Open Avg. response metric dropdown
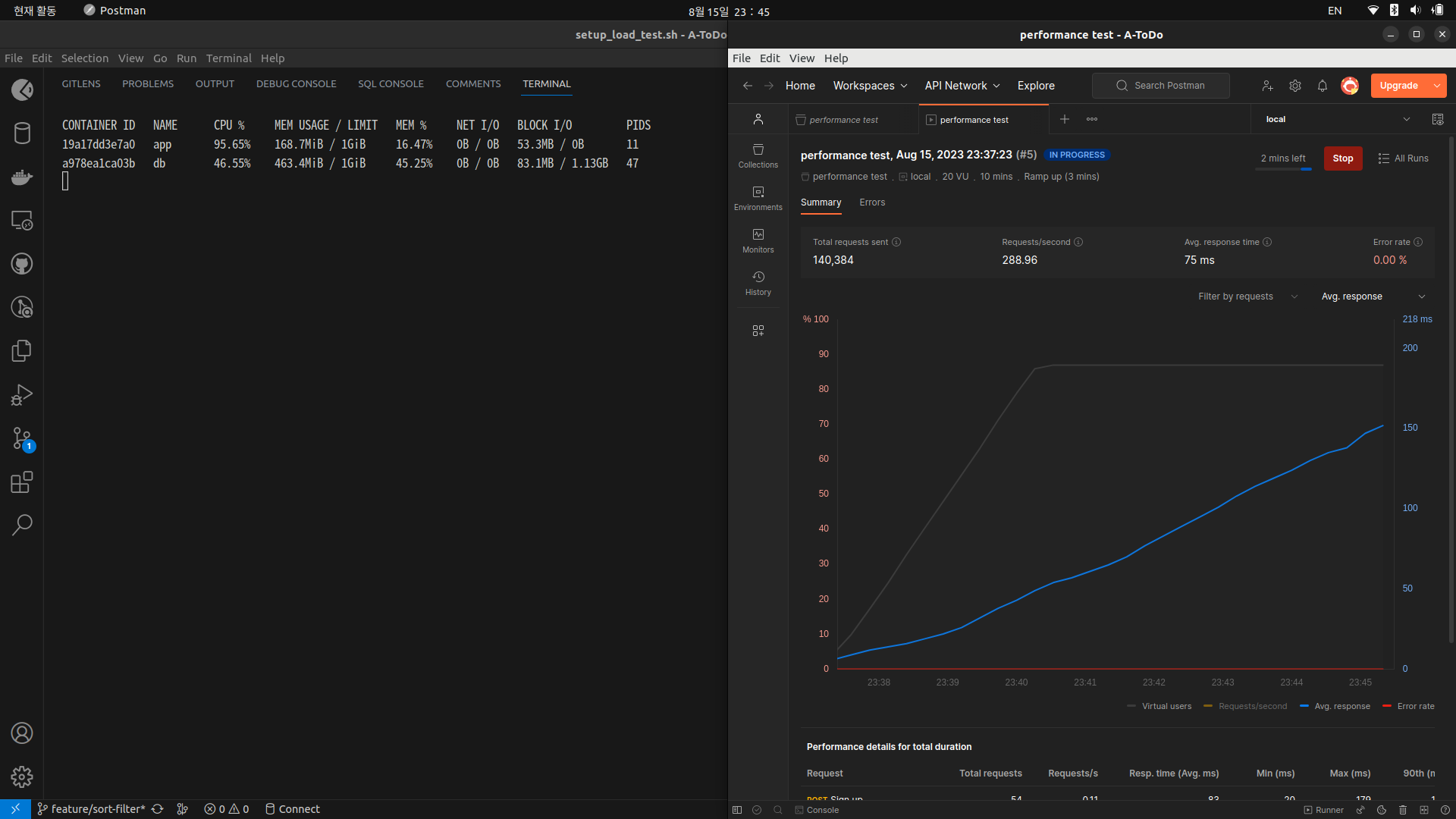Screen dimensions: 1456x819 pyautogui.click(x=1373, y=297)
